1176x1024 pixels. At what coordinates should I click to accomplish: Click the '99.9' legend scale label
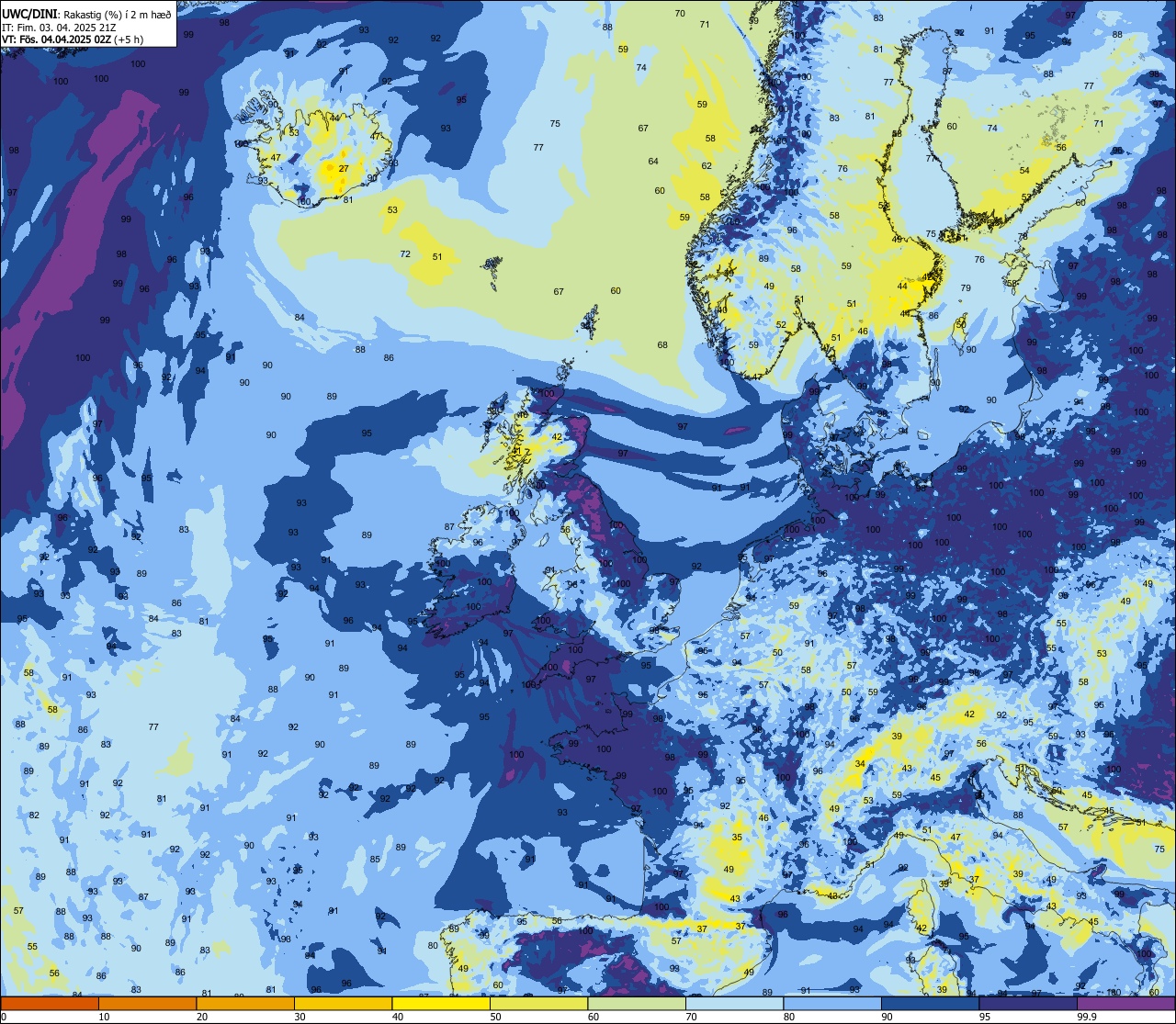point(1087,1017)
